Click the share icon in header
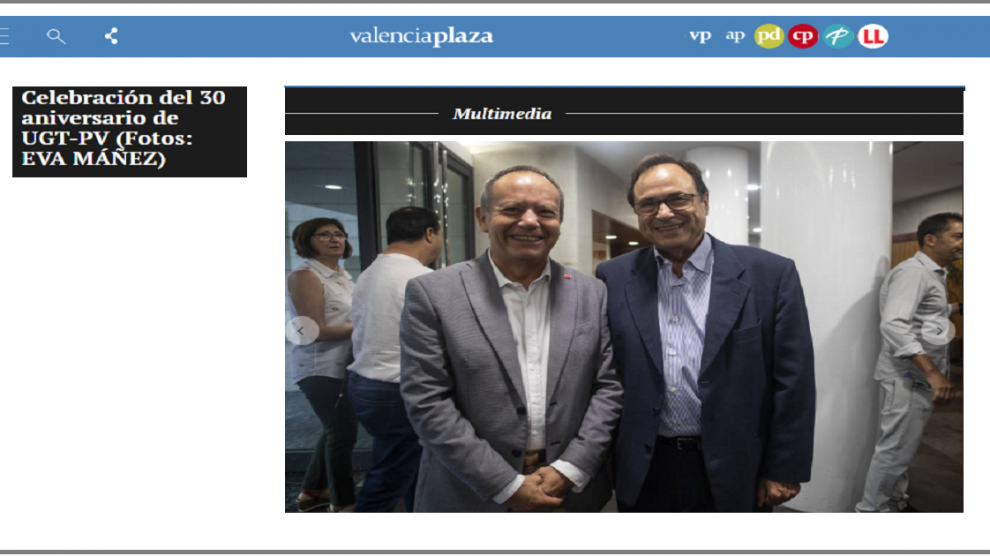990x556 pixels. tap(111, 36)
